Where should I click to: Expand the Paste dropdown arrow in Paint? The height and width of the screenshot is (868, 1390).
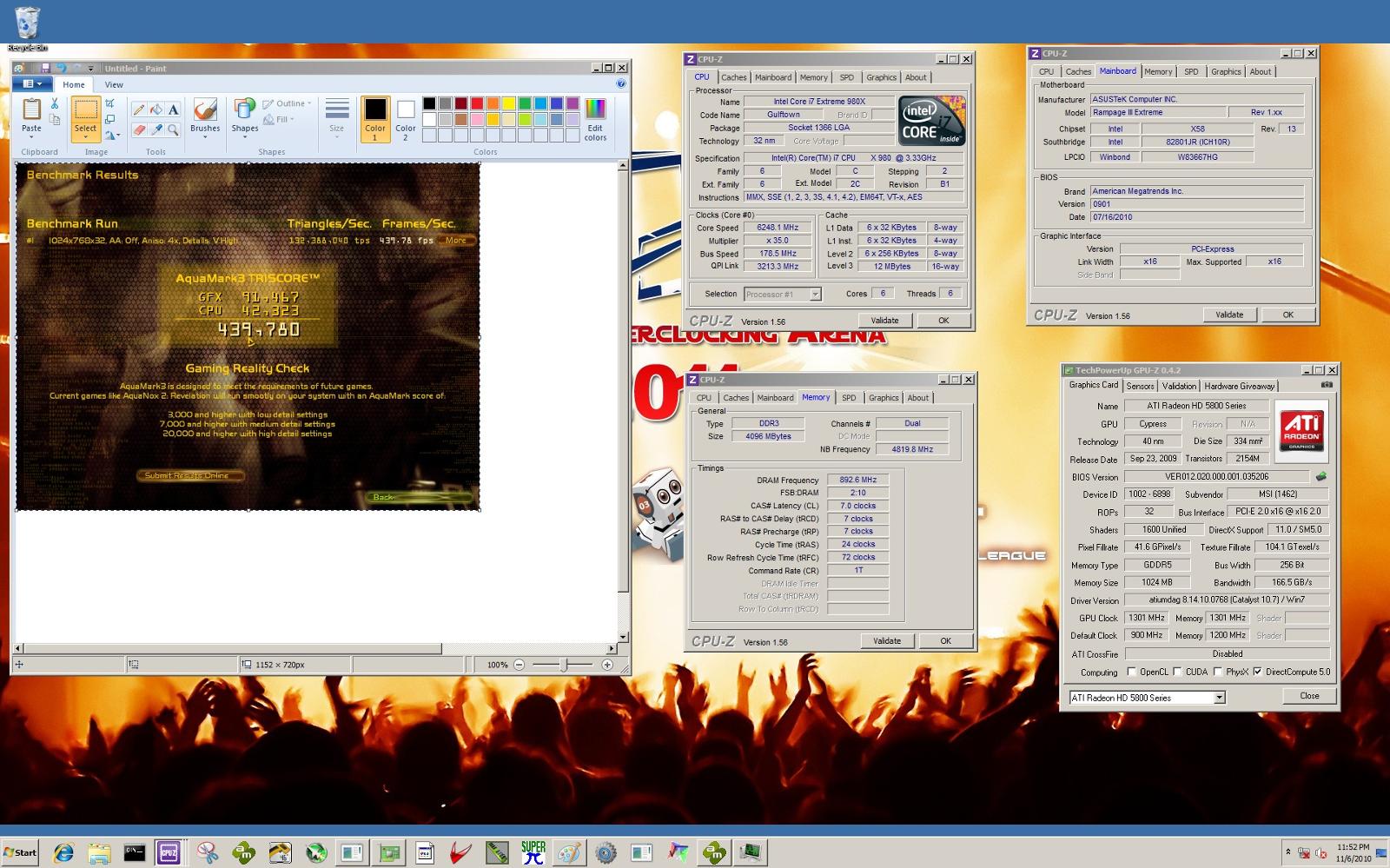(x=31, y=136)
